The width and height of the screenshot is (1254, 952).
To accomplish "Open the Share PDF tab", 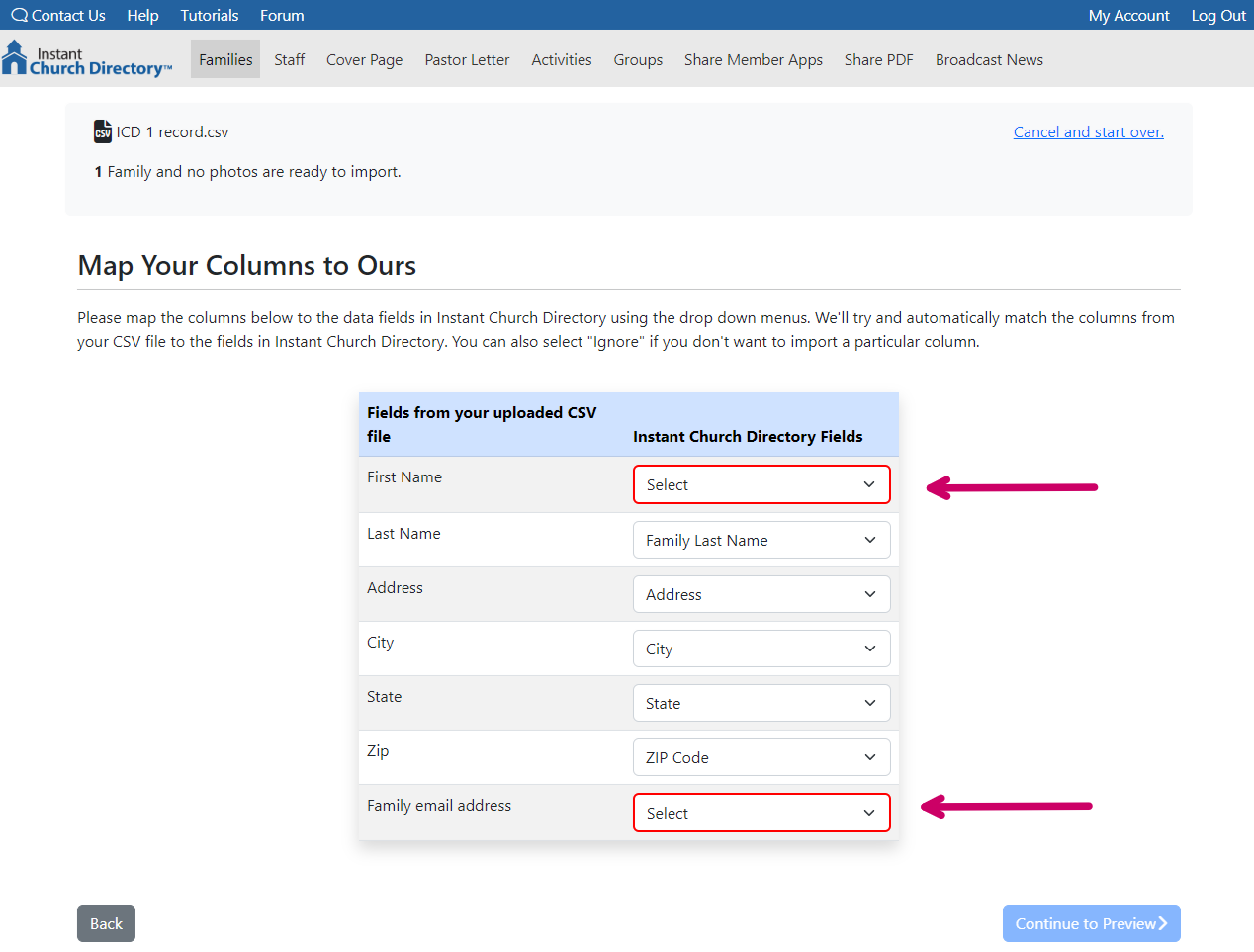I will 879,59.
